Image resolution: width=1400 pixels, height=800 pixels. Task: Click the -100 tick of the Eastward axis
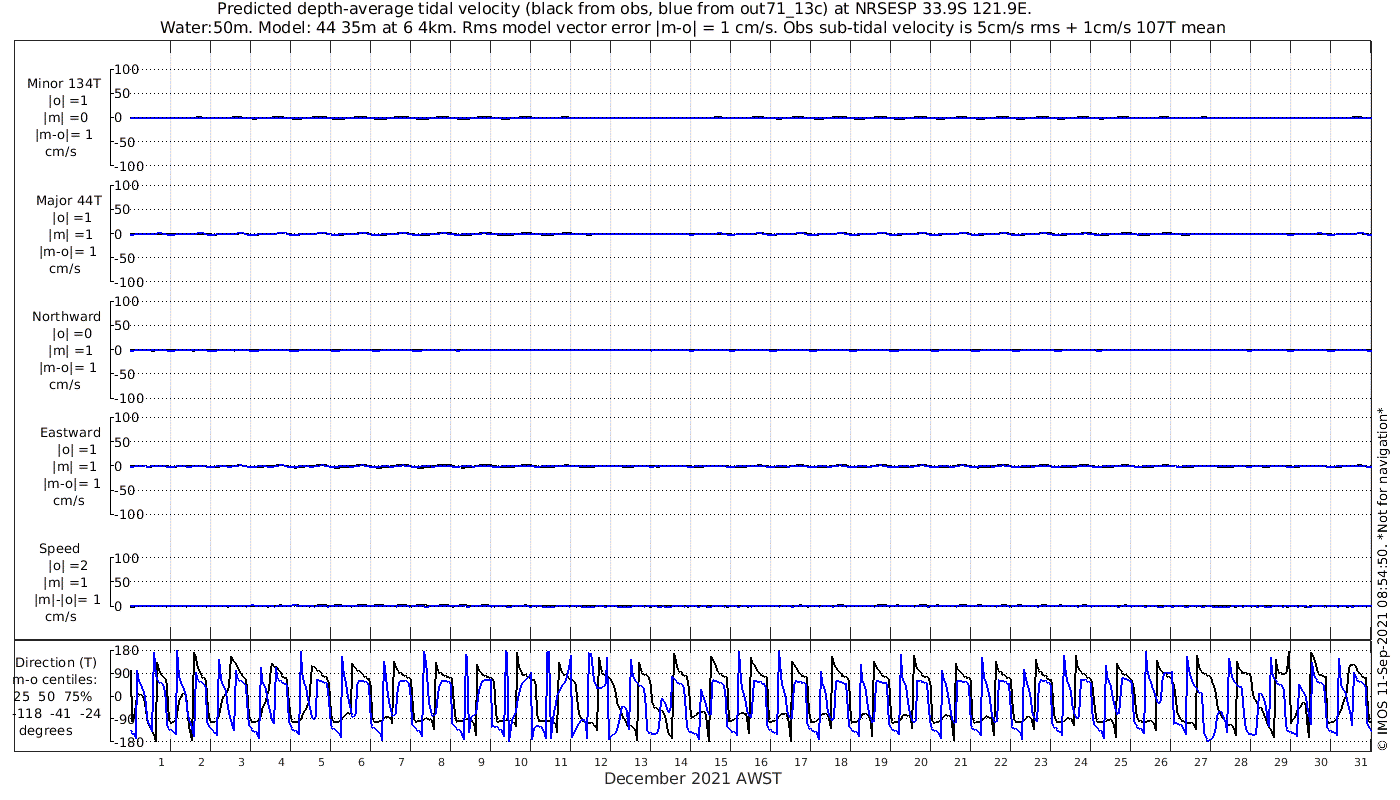[x=129, y=513]
